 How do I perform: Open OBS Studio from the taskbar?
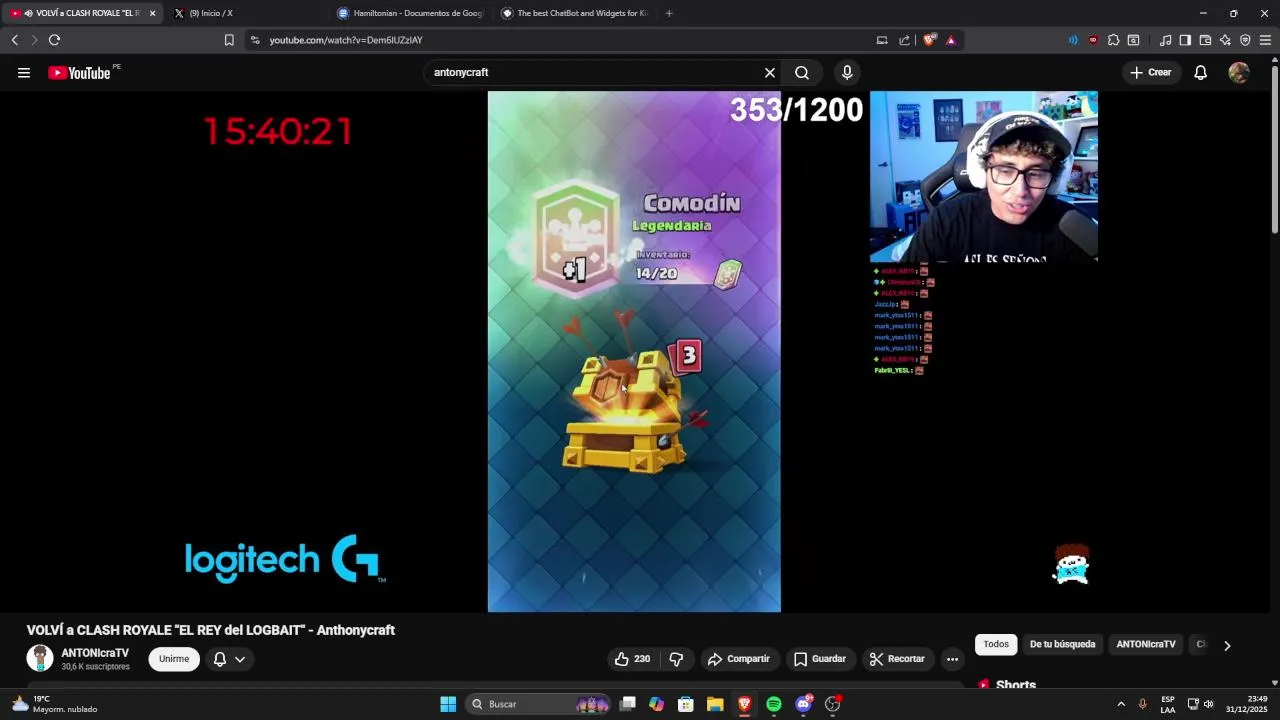coord(832,704)
